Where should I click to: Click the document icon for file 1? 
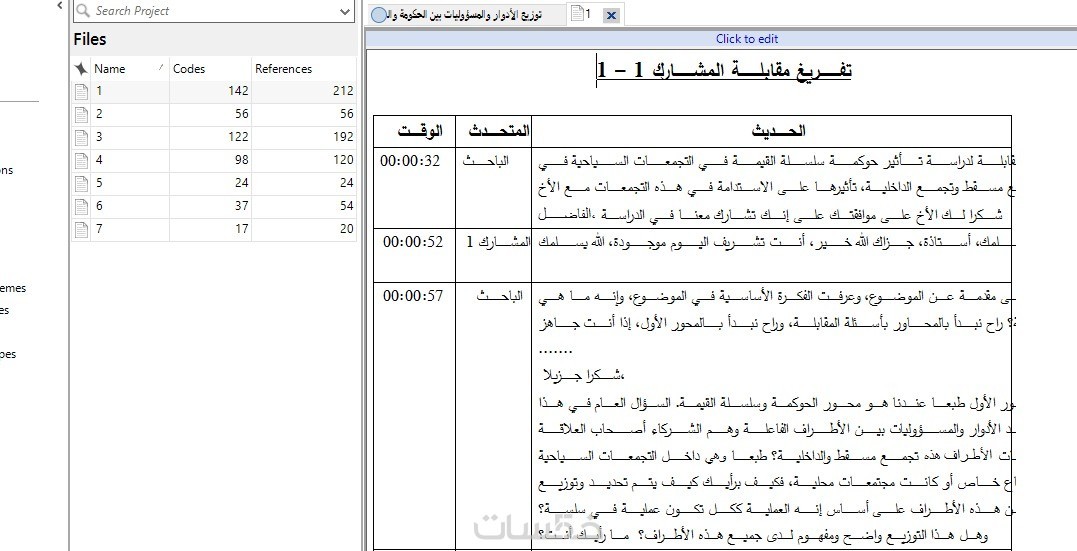(x=81, y=91)
